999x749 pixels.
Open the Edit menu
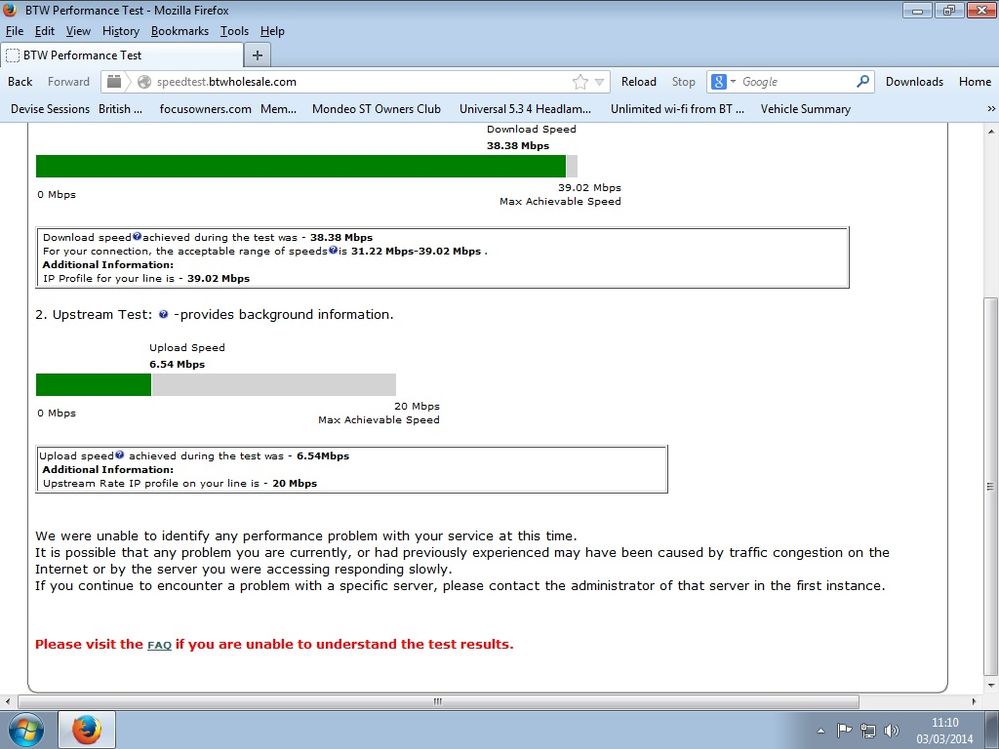[x=45, y=31]
